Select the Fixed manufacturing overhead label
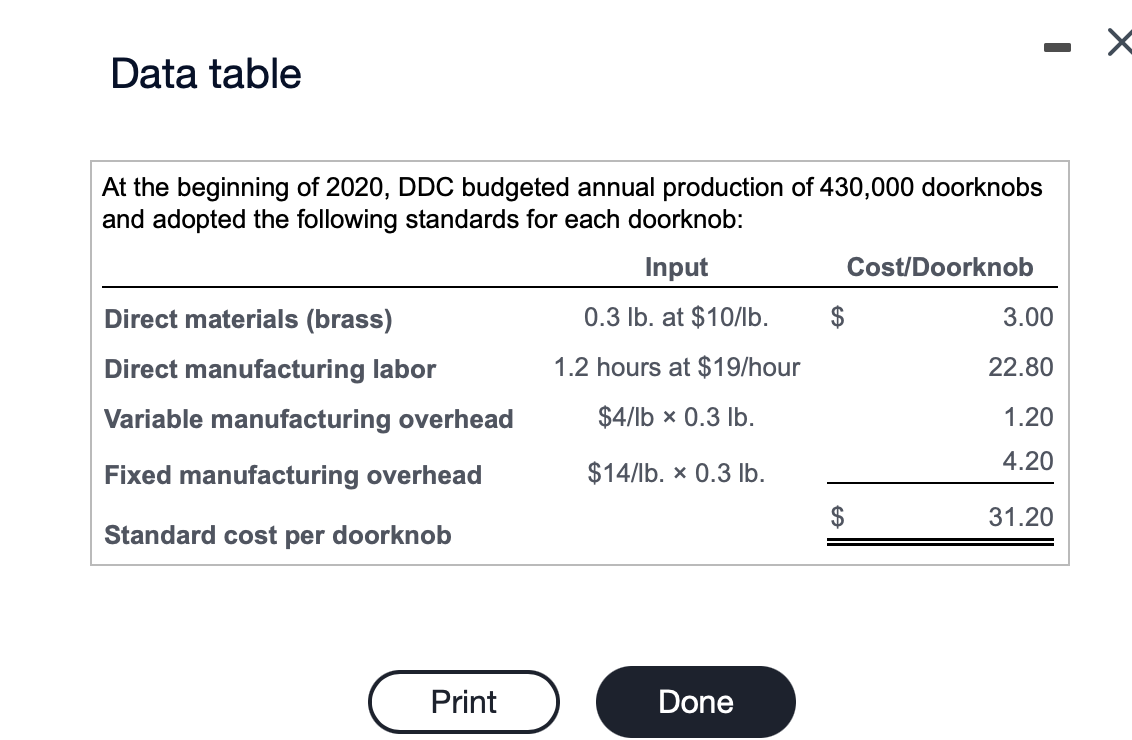This screenshot has width=1132, height=740. (x=293, y=474)
